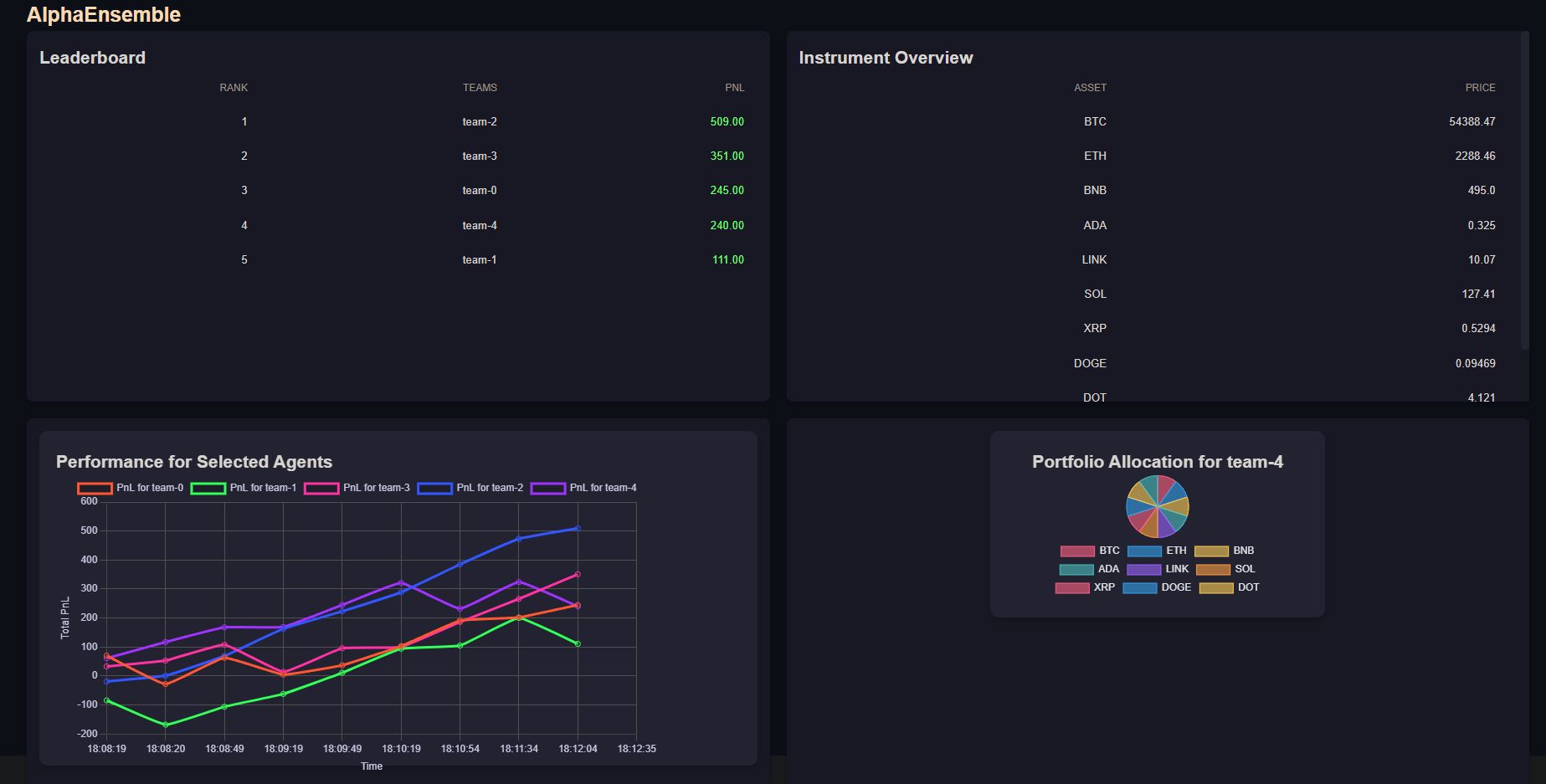Image resolution: width=1546 pixels, height=784 pixels.
Task: Click the 18:10:19 time axis label
Action: point(401,749)
